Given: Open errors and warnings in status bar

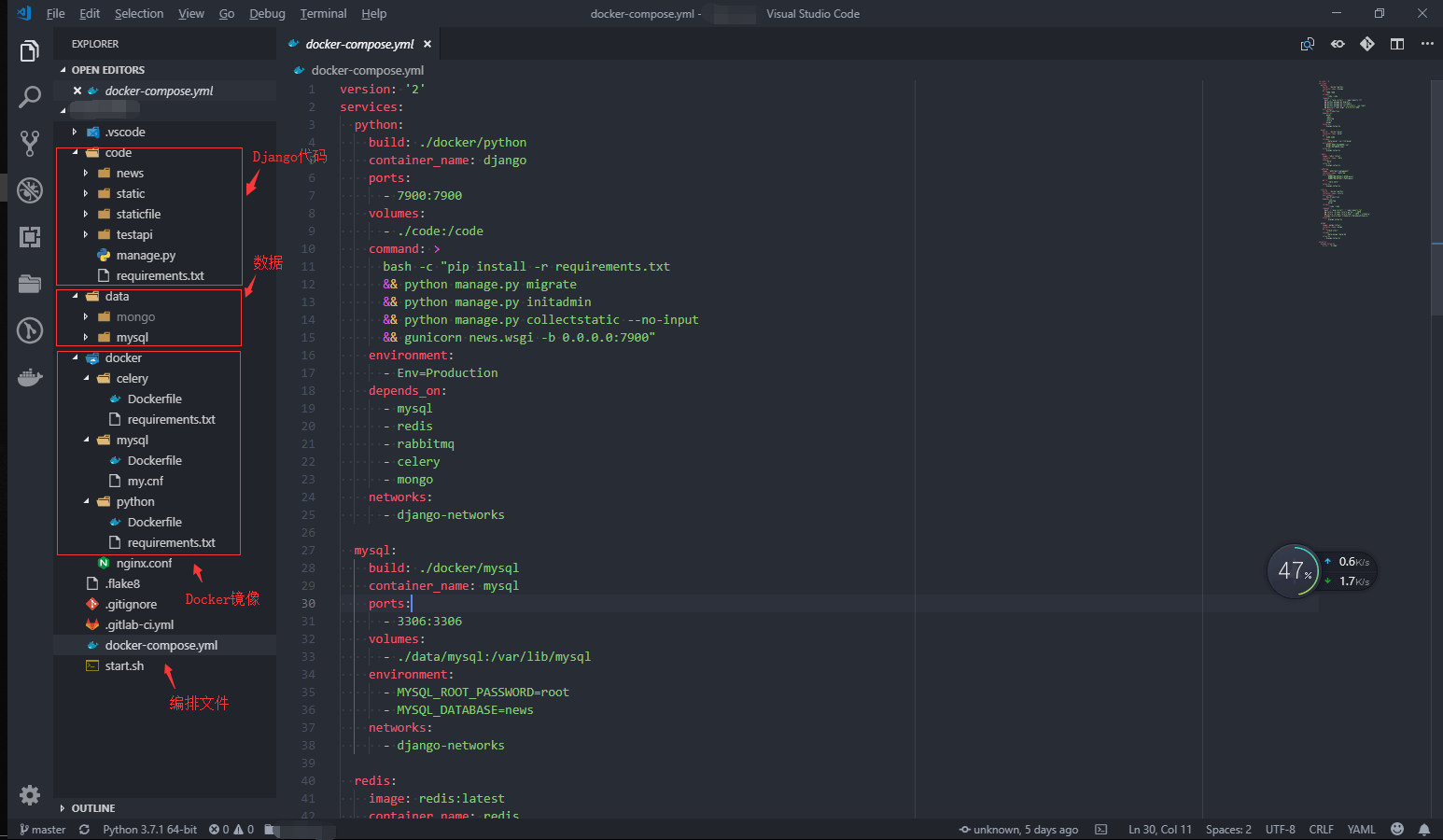Looking at the screenshot, I should coord(231,830).
